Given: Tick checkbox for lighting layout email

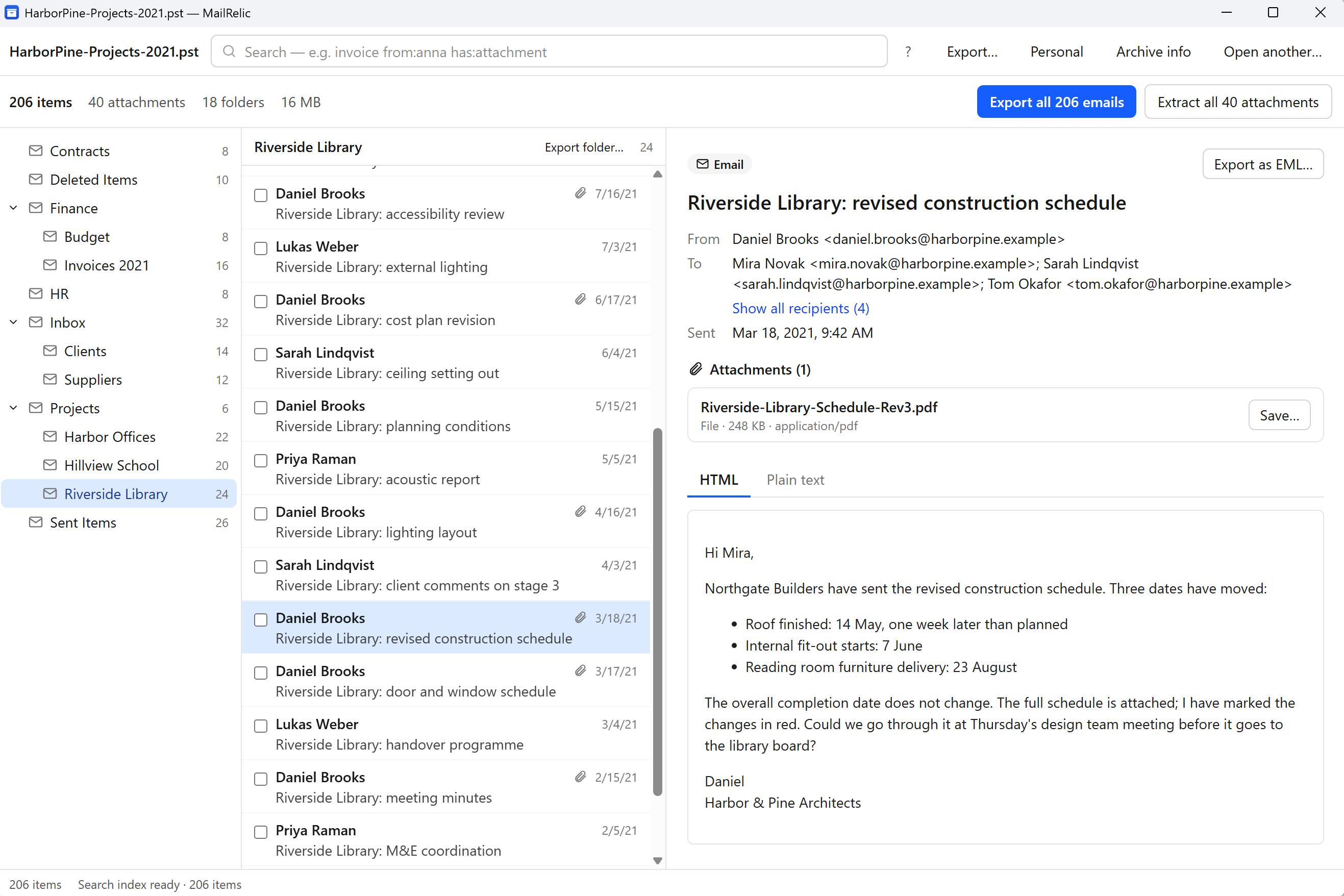Looking at the screenshot, I should (261, 514).
